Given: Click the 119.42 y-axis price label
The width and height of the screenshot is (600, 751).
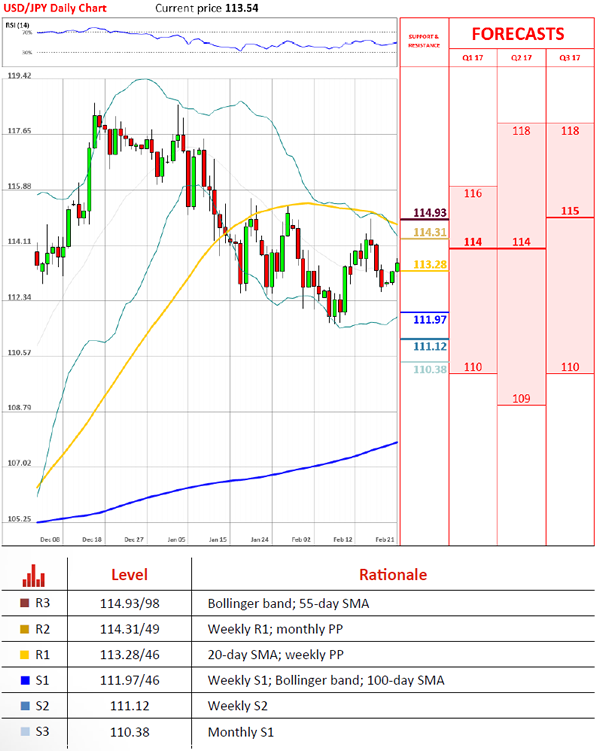Looking at the screenshot, I should 19,76.
